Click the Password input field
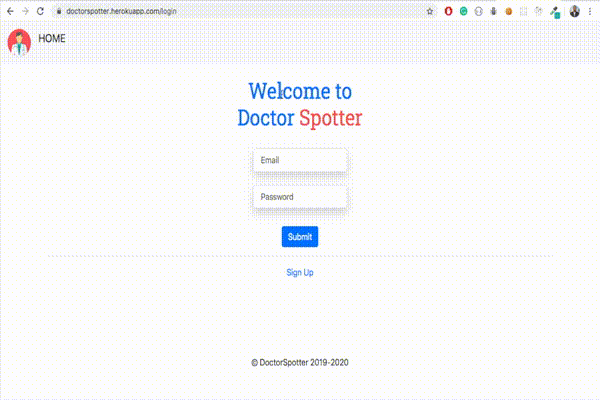600x400 pixels. (300, 197)
